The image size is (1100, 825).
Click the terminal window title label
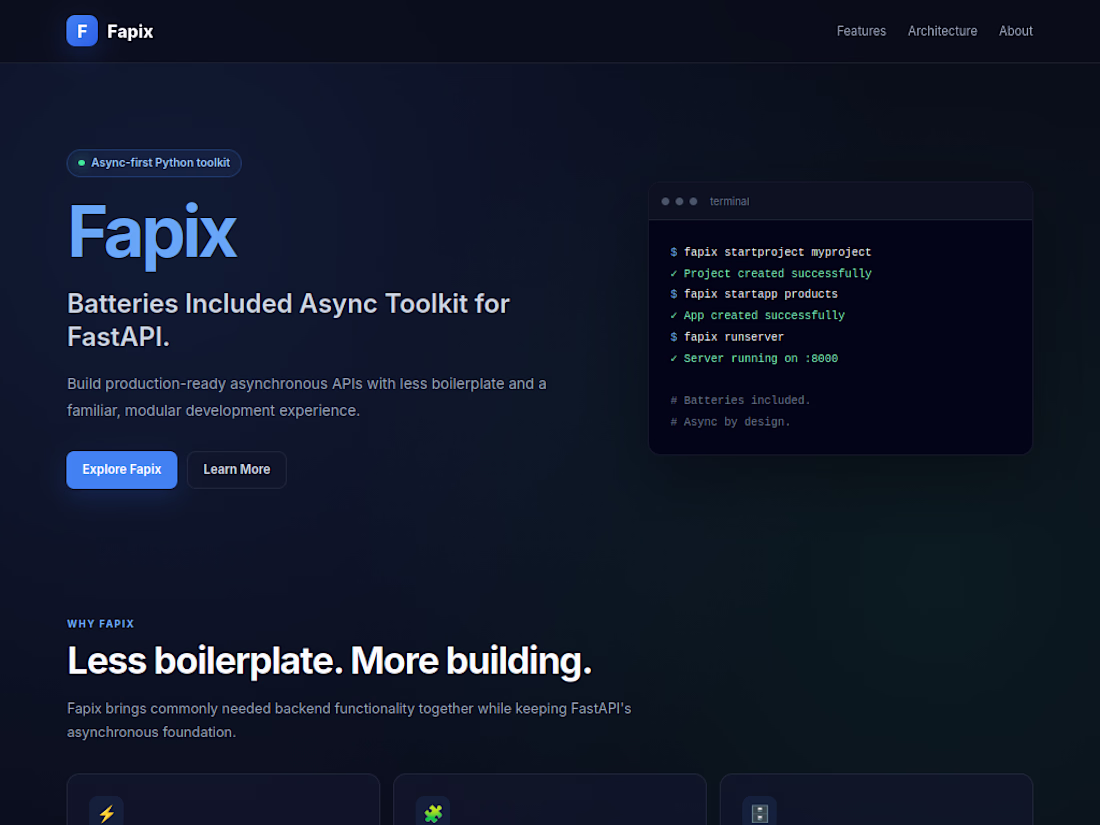pos(729,201)
